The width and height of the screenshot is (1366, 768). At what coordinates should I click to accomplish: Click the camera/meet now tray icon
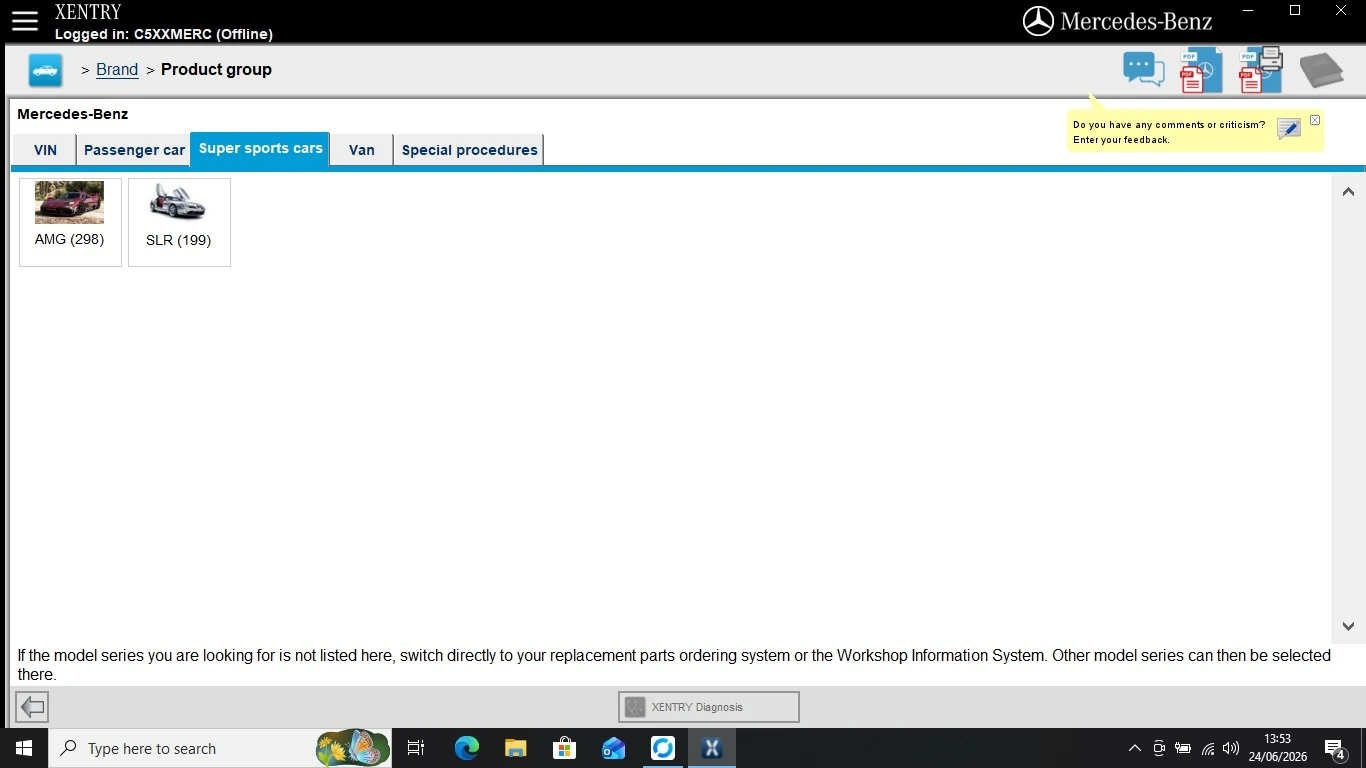click(1159, 748)
